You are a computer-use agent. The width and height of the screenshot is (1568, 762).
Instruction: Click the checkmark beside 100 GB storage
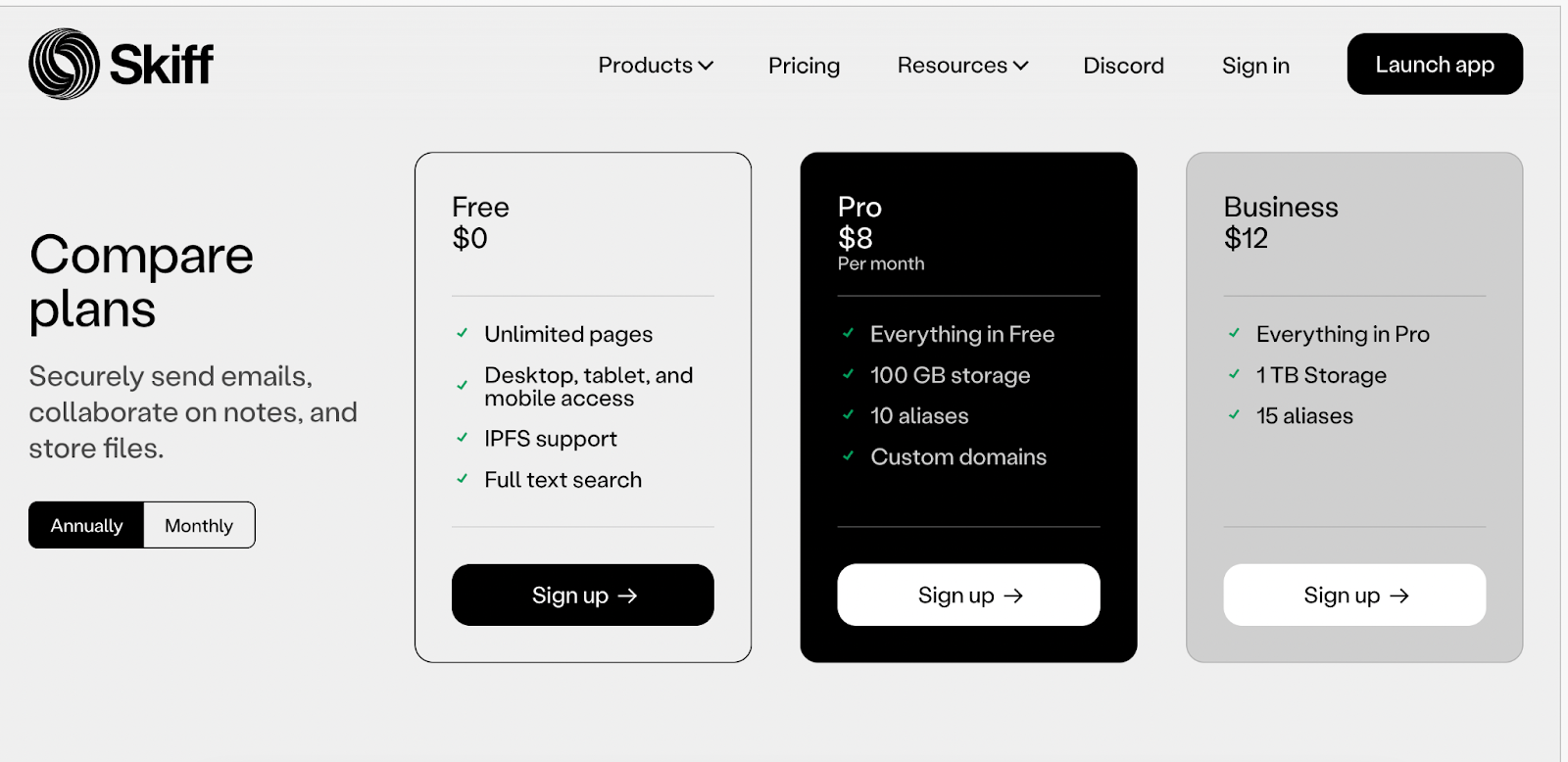click(848, 374)
